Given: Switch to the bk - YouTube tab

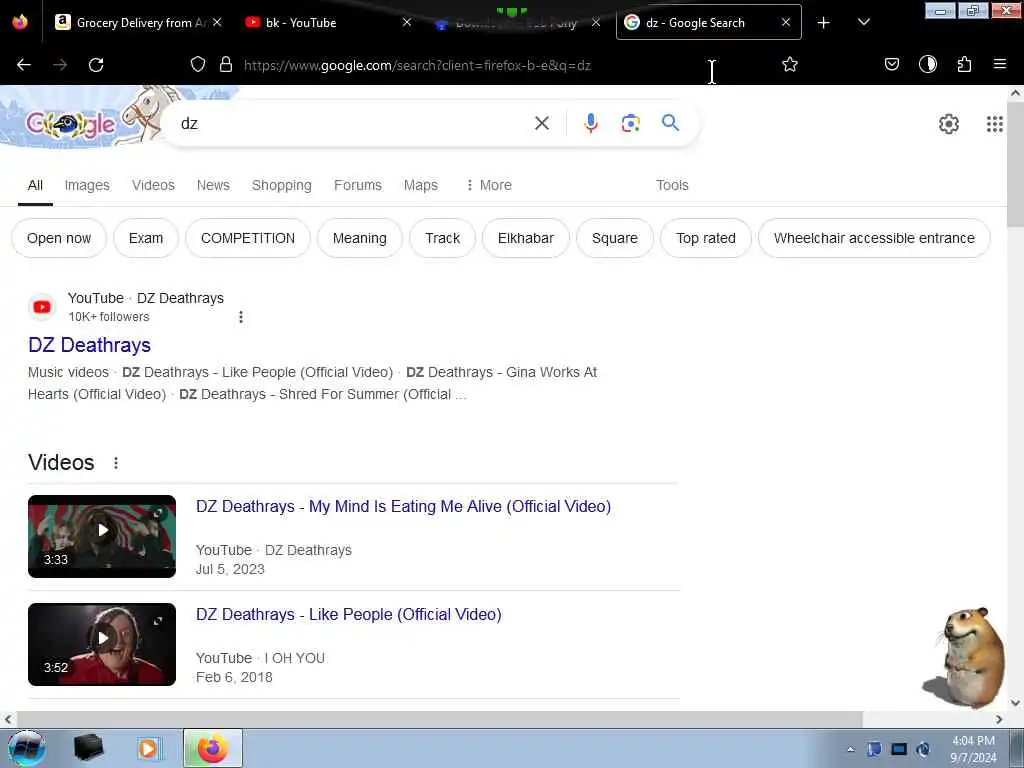Looking at the screenshot, I should (320, 23).
